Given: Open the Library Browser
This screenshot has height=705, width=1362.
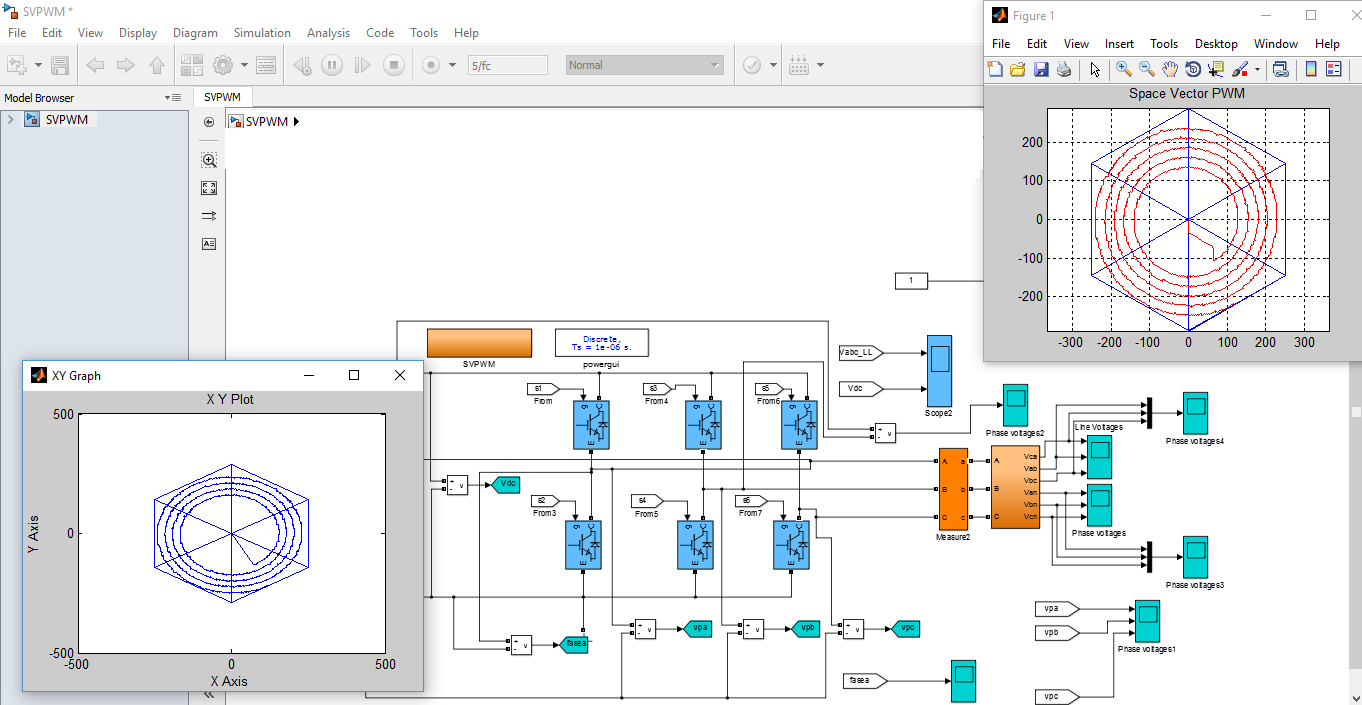Looking at the screenshot, I should 192,65.
